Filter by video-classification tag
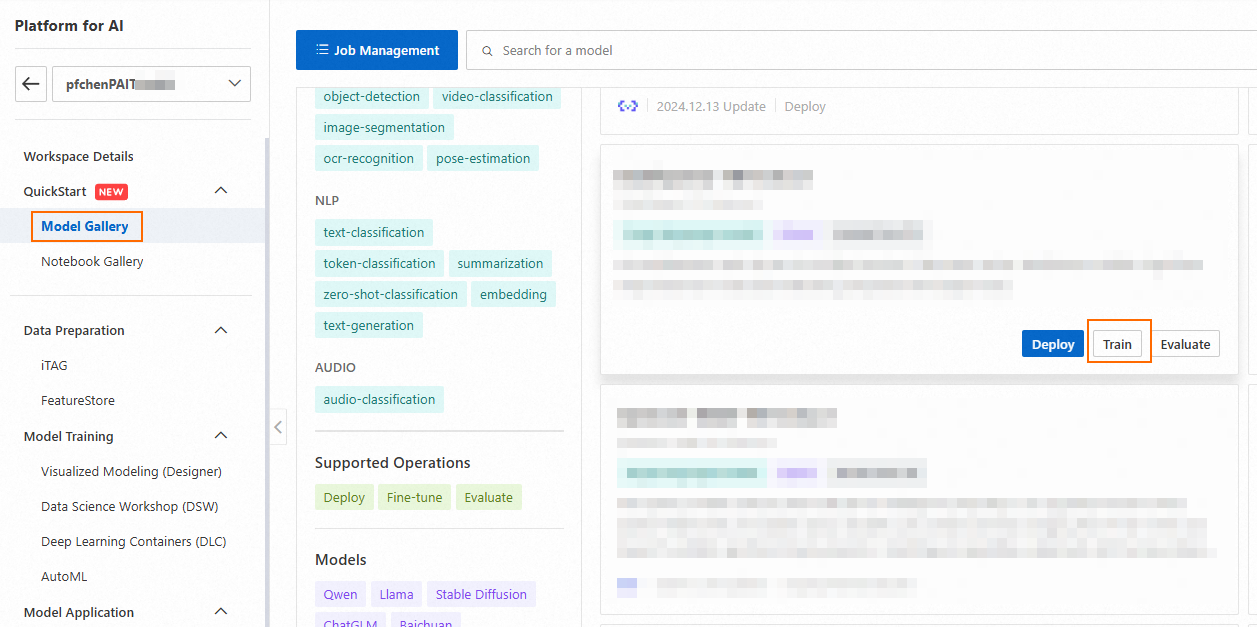 [497, 97]
